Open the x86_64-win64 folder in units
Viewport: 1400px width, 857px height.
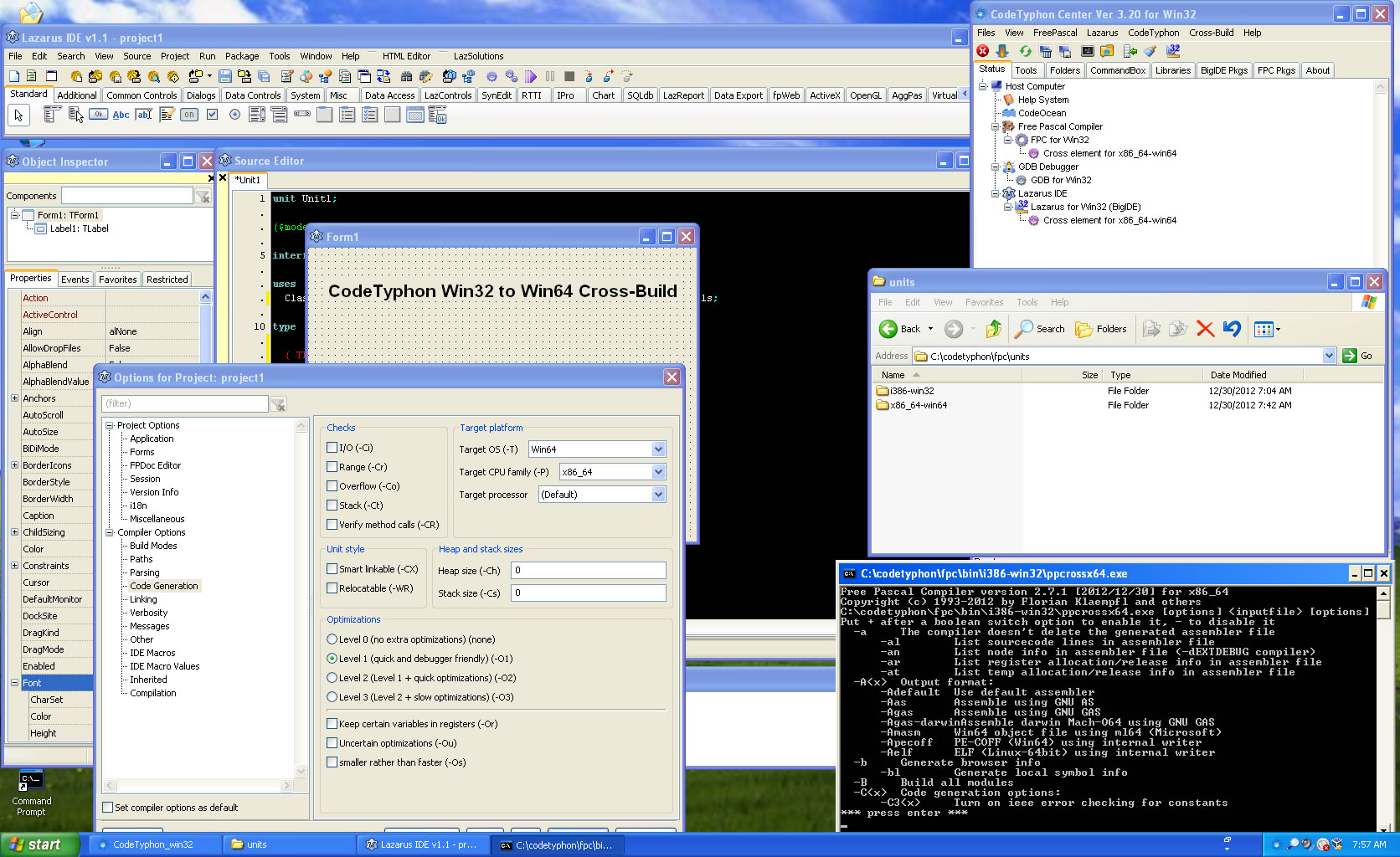tap(912, 405)
